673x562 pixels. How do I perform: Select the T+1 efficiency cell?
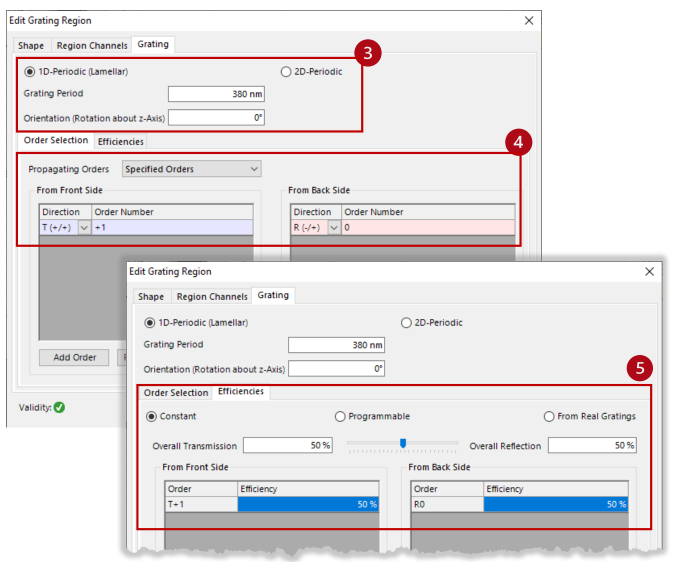point(308,504)
